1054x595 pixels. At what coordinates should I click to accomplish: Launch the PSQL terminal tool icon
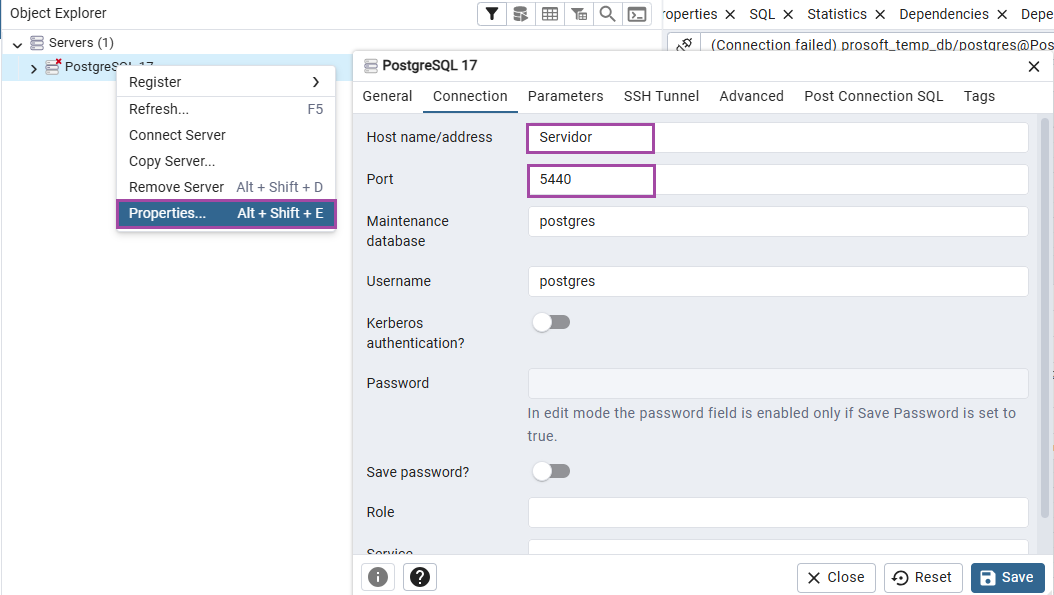[637, 14]
